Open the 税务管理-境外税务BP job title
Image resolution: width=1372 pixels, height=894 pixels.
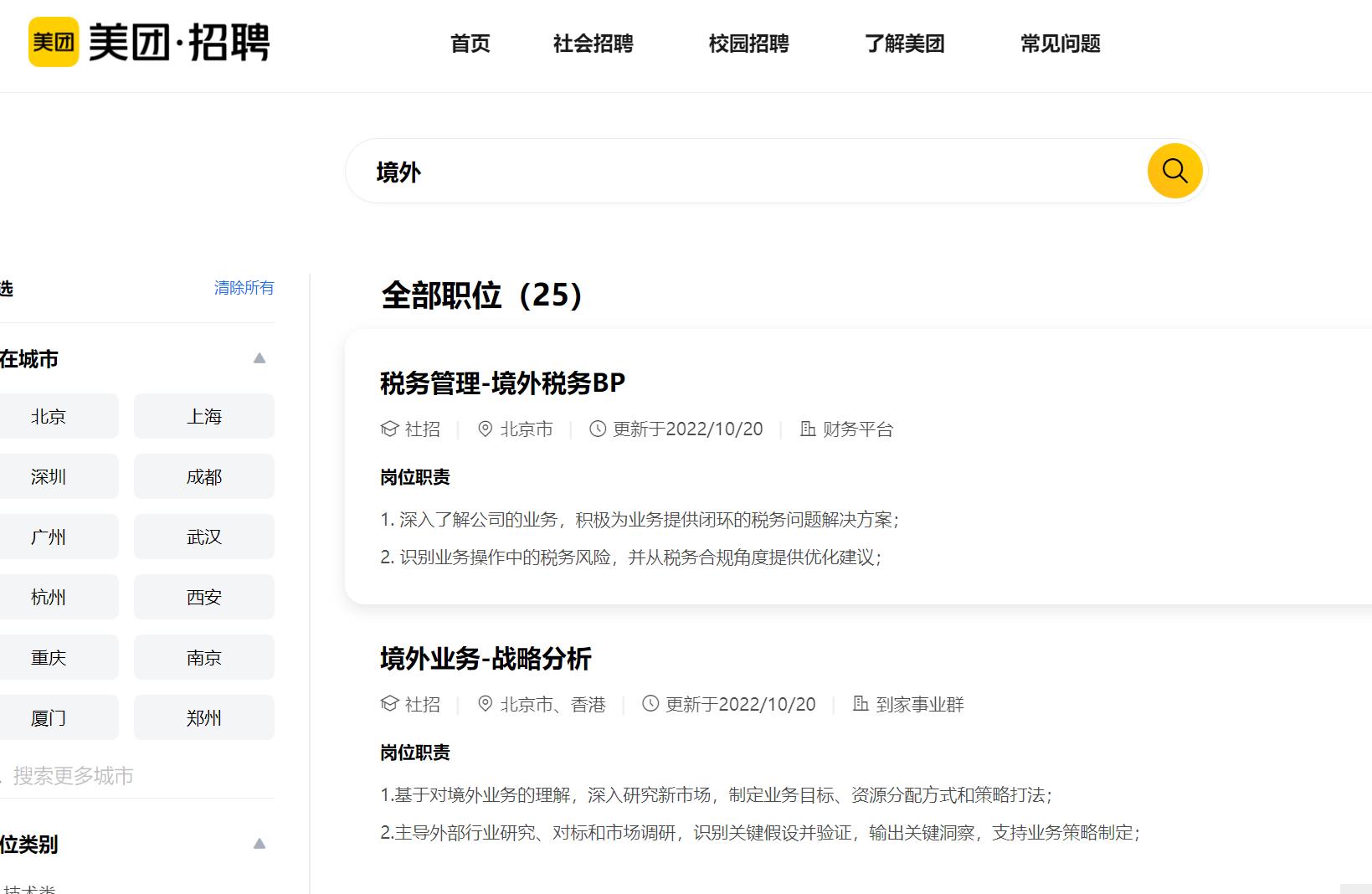pyautogui.click(x=502, y=383)
